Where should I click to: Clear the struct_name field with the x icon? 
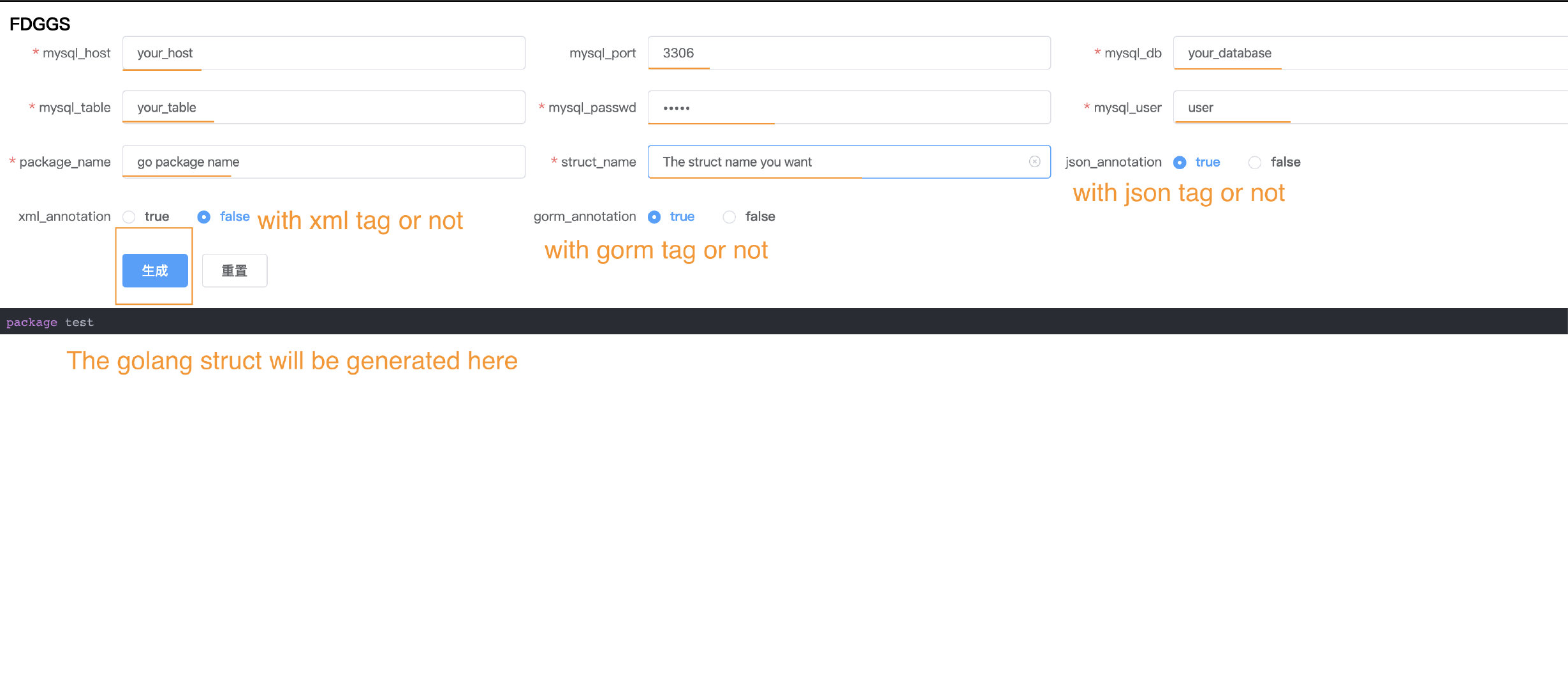1034,161
